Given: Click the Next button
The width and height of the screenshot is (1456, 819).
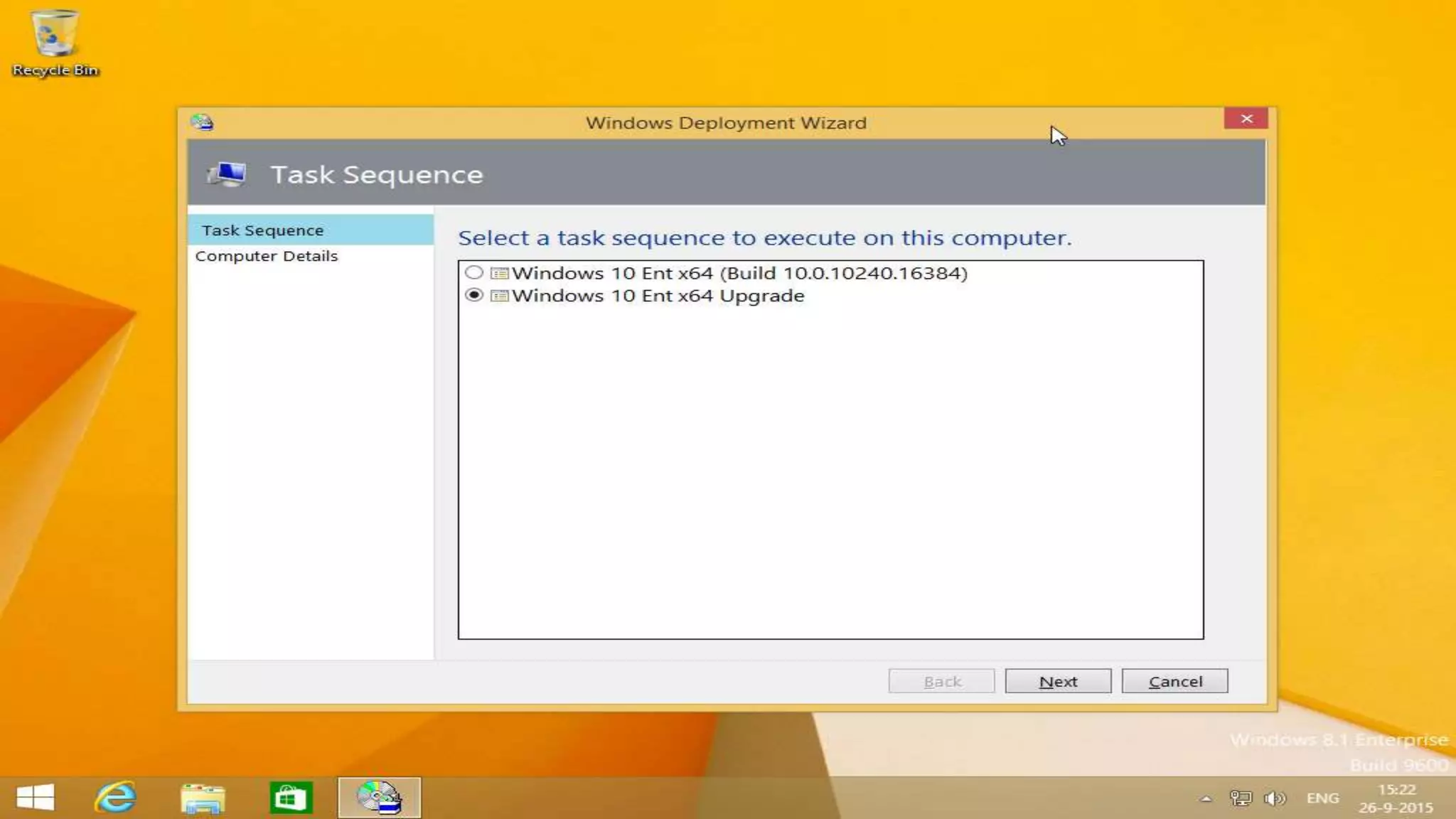Looking at the screenshot, I should (1058, 681).
